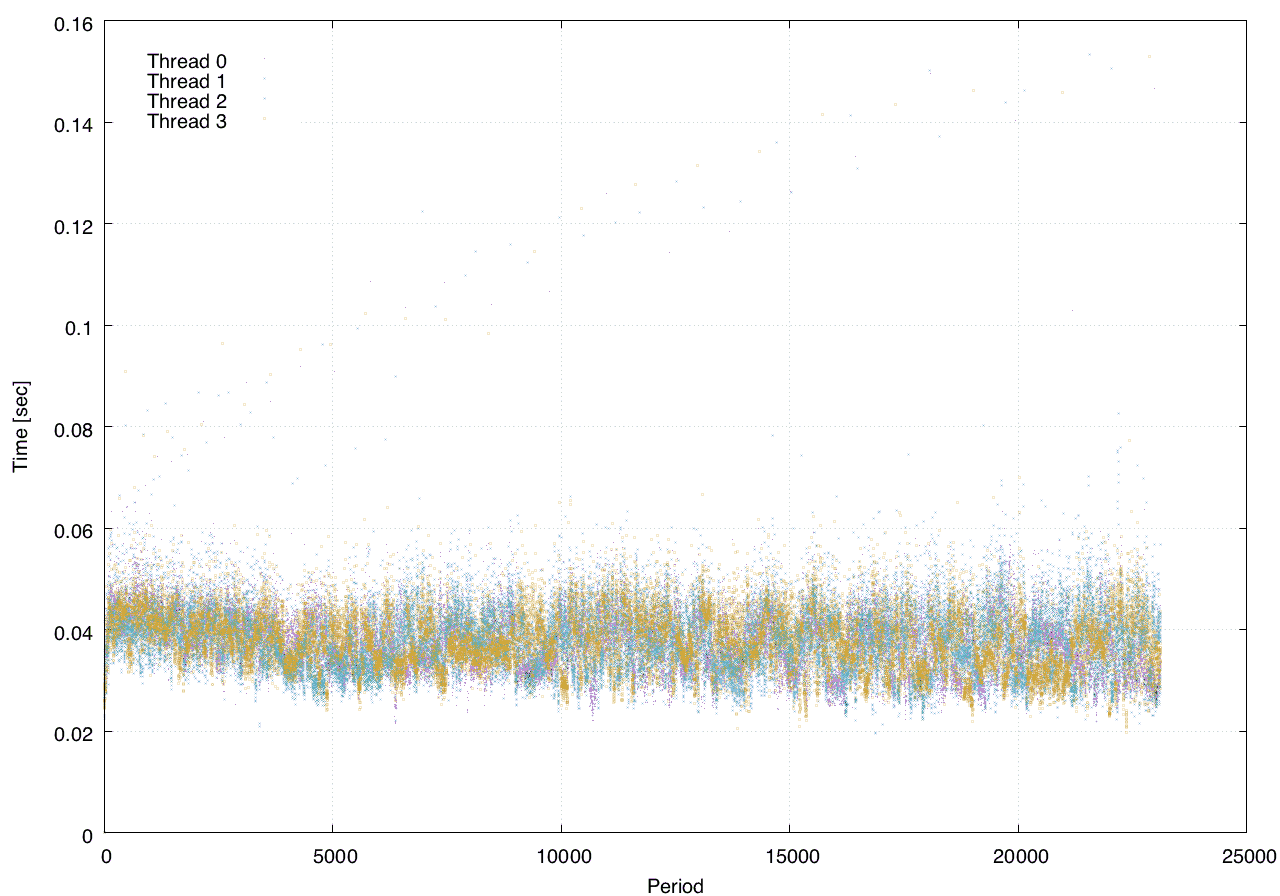
Task: Click the Thread 2 legend label
Action: pos(187,101)
